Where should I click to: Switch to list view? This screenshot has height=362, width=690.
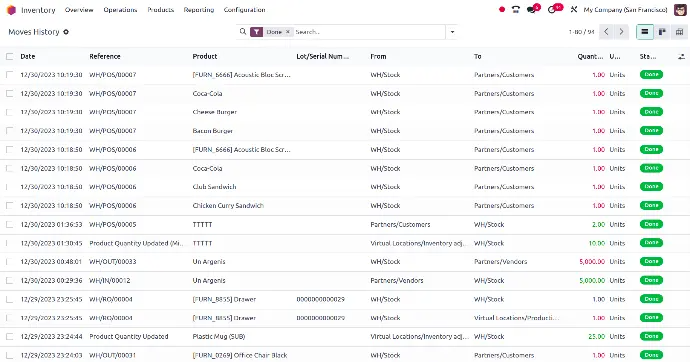click(645, 32)
